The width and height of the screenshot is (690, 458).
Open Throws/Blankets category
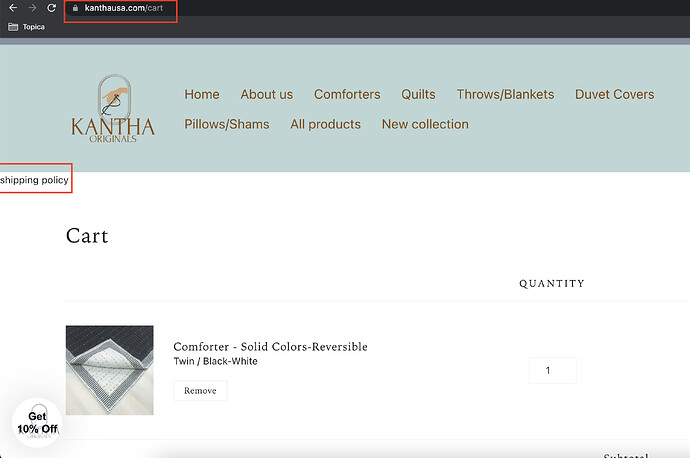click(x=505, y=94)
